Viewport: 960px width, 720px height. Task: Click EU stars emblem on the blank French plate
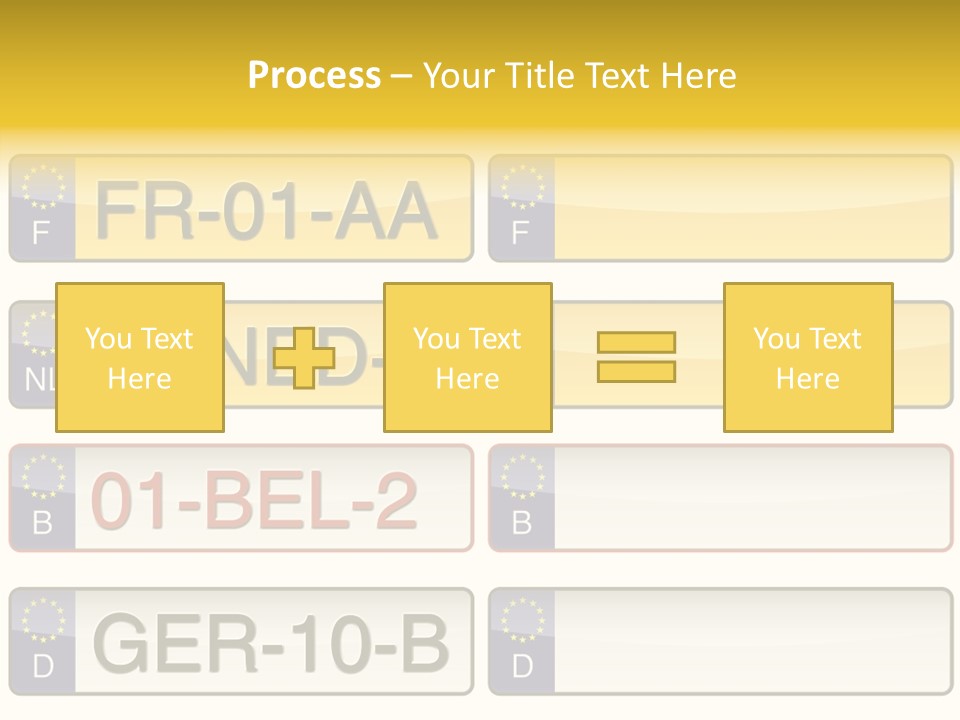[x=521, y=187]
